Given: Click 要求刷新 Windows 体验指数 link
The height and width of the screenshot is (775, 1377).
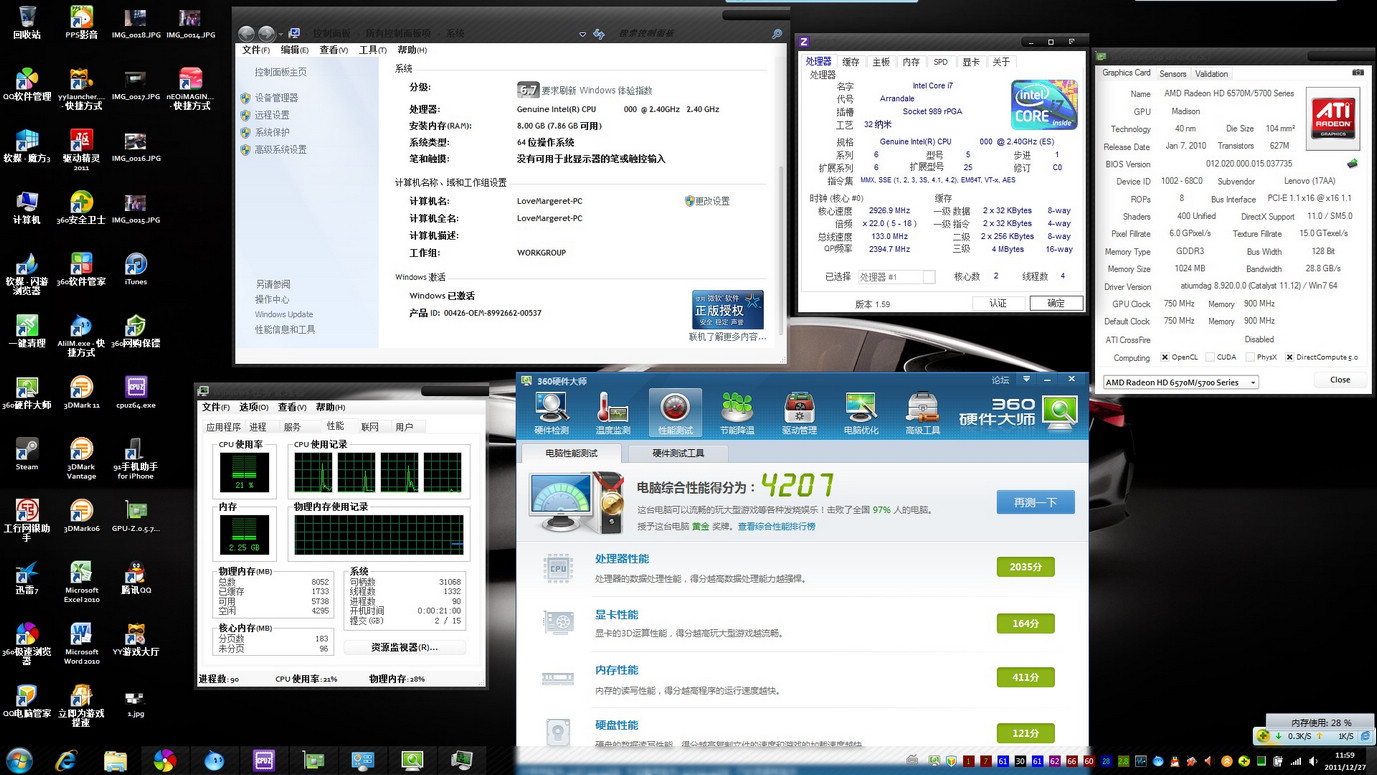Looking at the screenshot, I should tap(597, 90).
